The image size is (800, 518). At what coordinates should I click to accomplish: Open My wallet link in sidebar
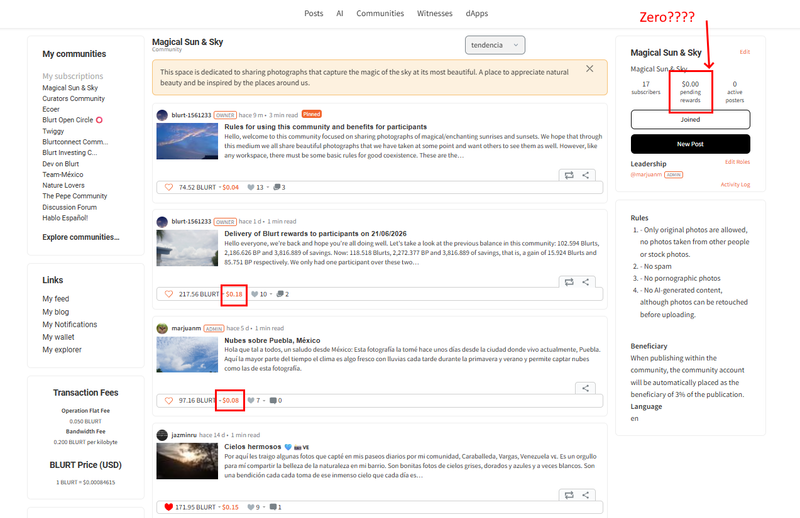click(x=58, y=337)
